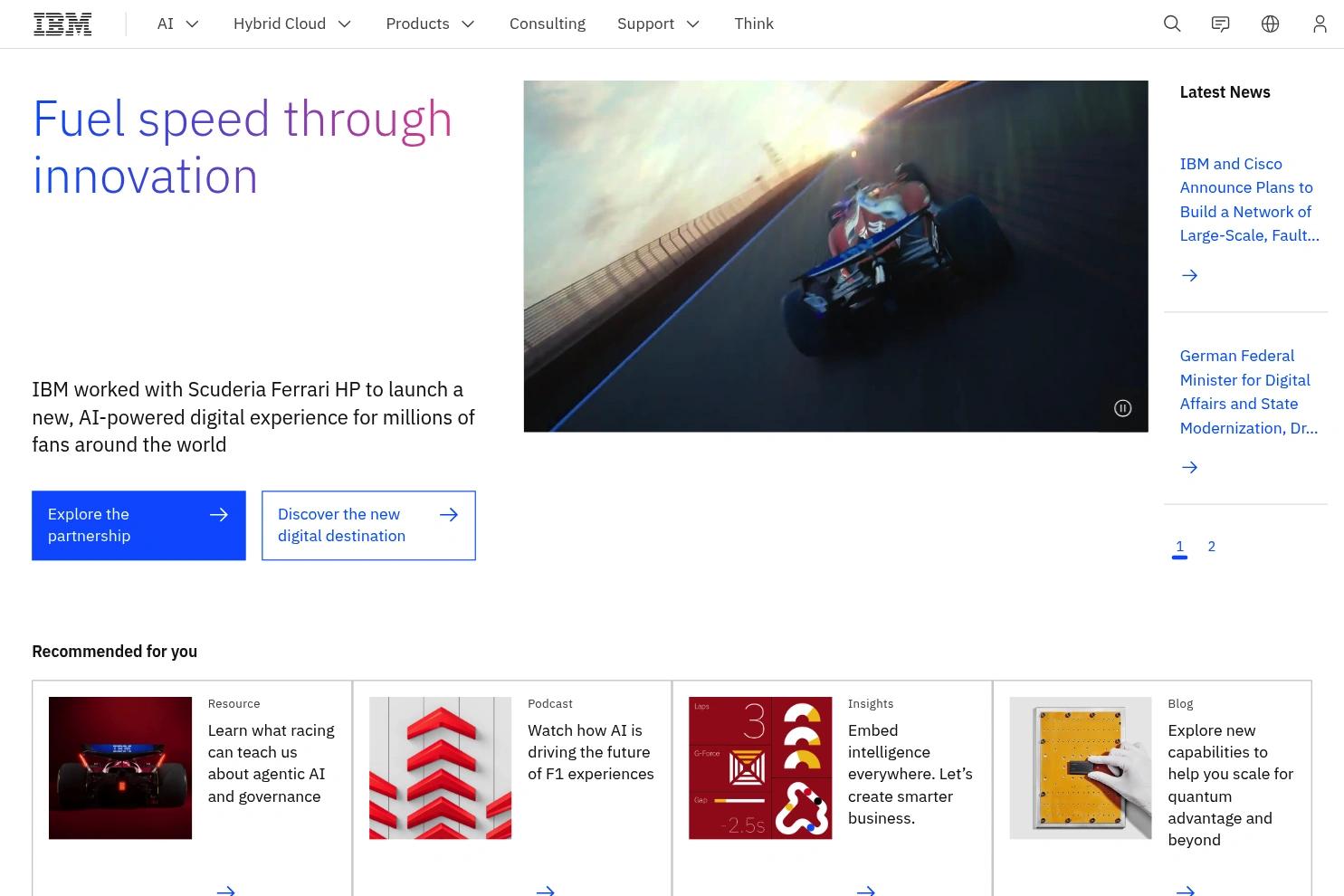The image size is (1344, 896).
Task: Open Embed intelligence everywhere insights link
Action: 910,774
